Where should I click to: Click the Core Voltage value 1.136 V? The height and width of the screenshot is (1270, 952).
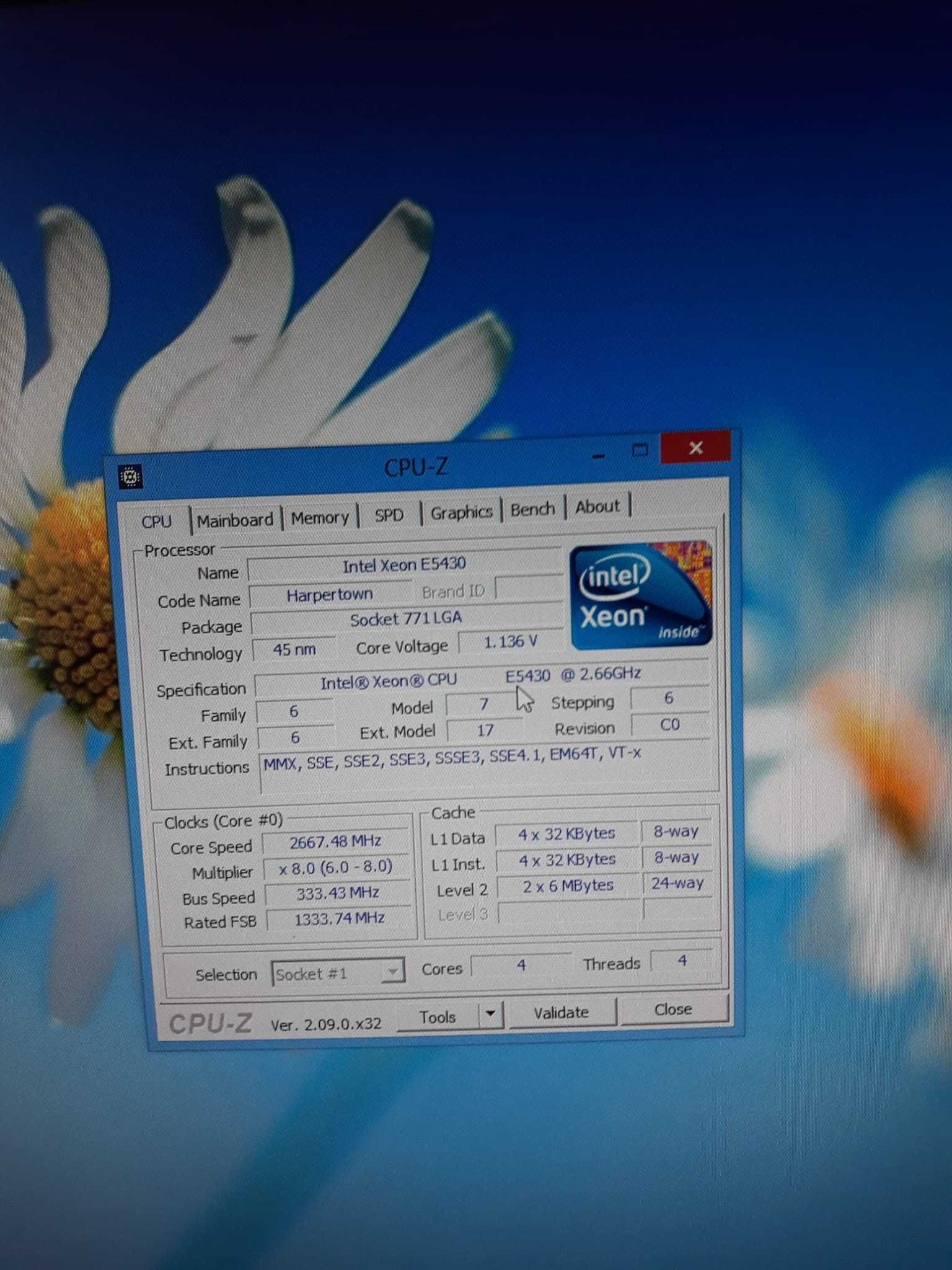[x=511, y=642]
